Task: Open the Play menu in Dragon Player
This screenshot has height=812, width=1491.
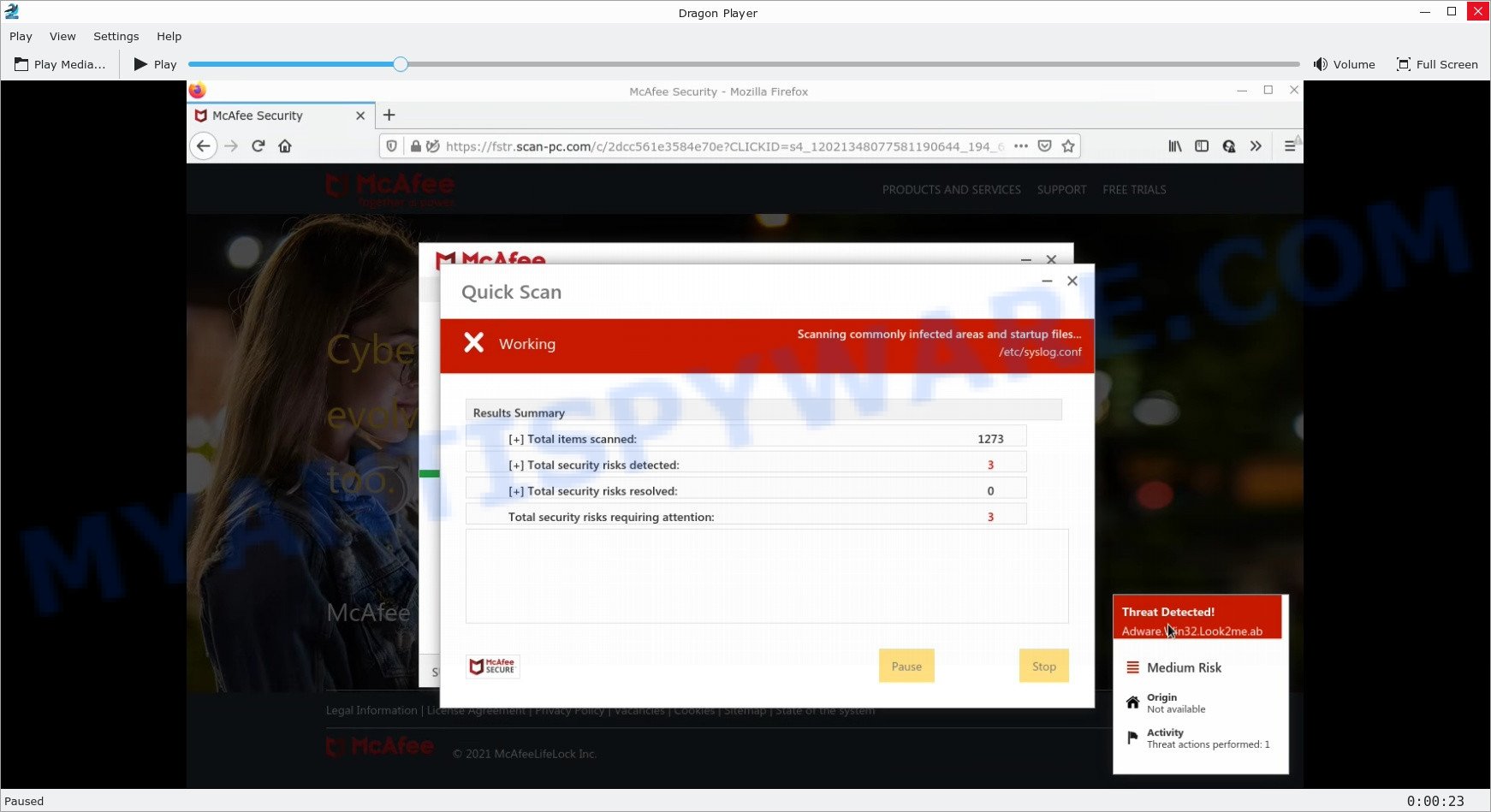Action: point(21,36)
